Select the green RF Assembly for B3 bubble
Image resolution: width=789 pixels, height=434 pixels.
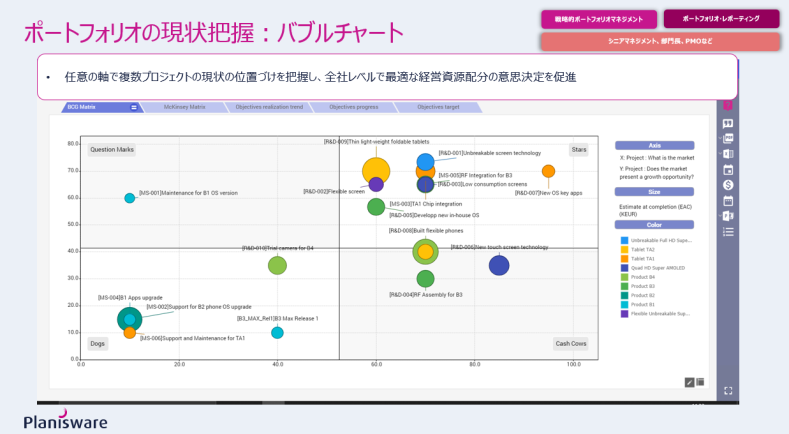tap(426, 279)
